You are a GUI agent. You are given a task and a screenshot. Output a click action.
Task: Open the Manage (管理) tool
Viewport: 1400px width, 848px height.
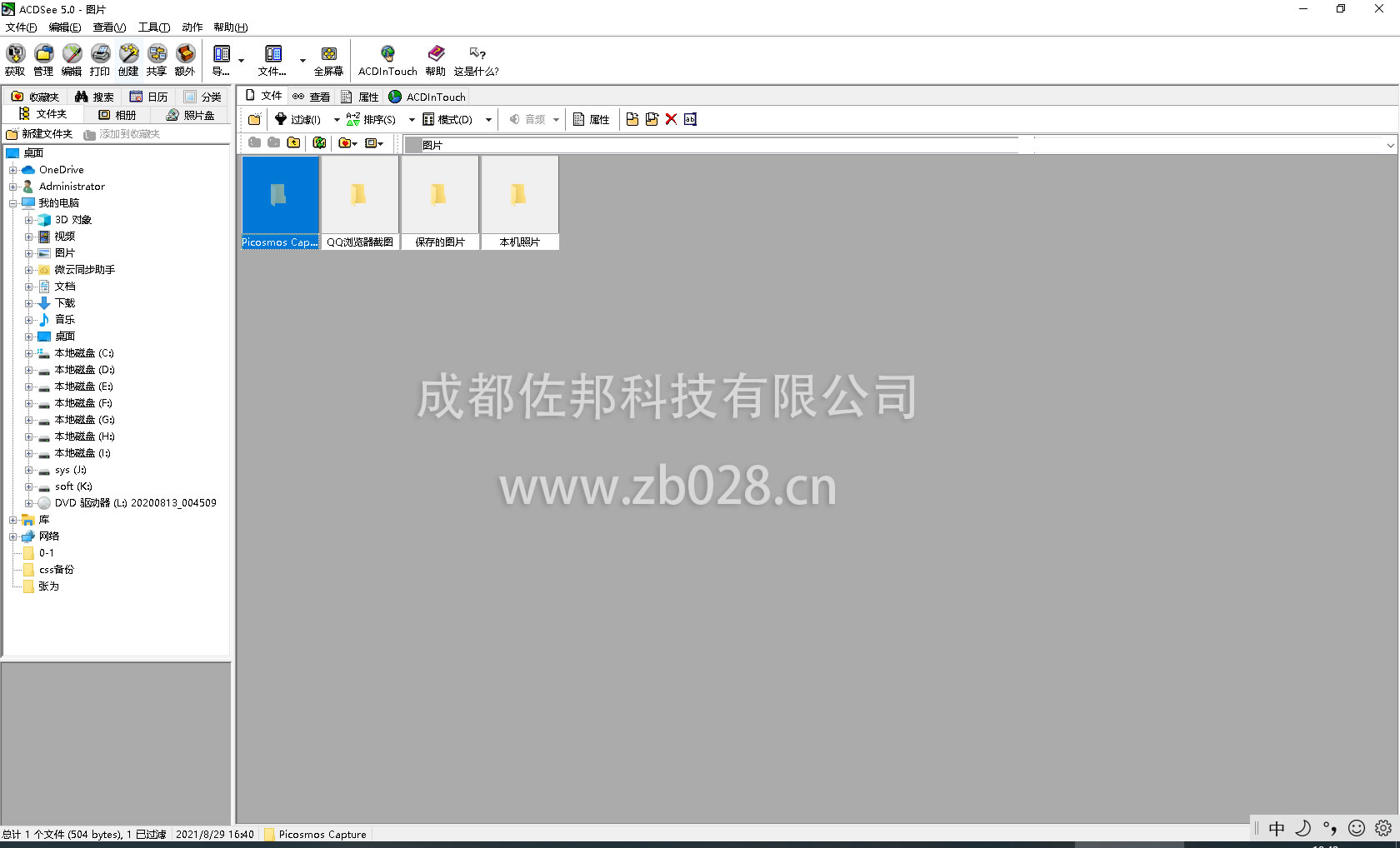pos(43,60)
